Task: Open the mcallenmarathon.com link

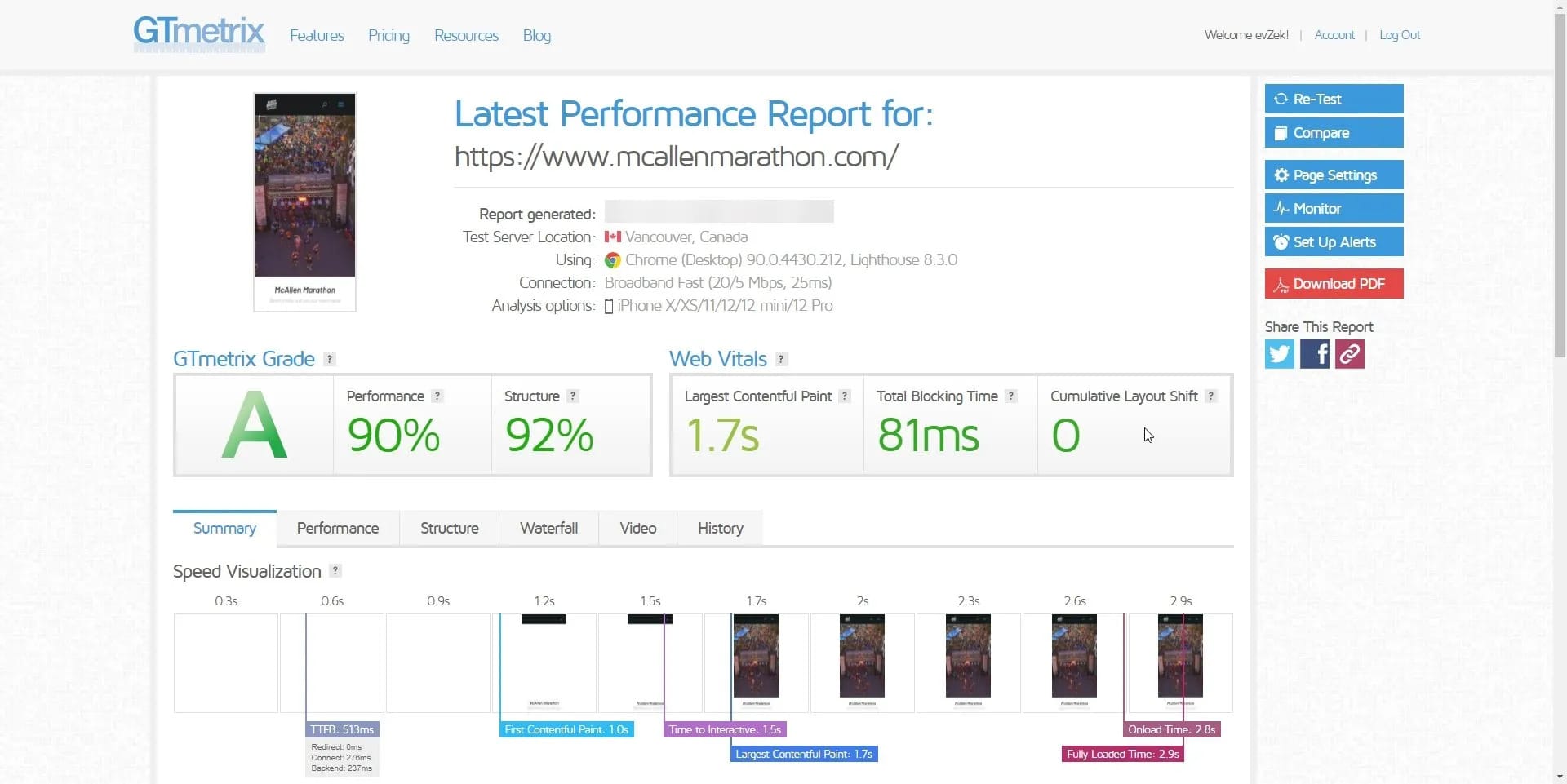Action: click(675, 156)
